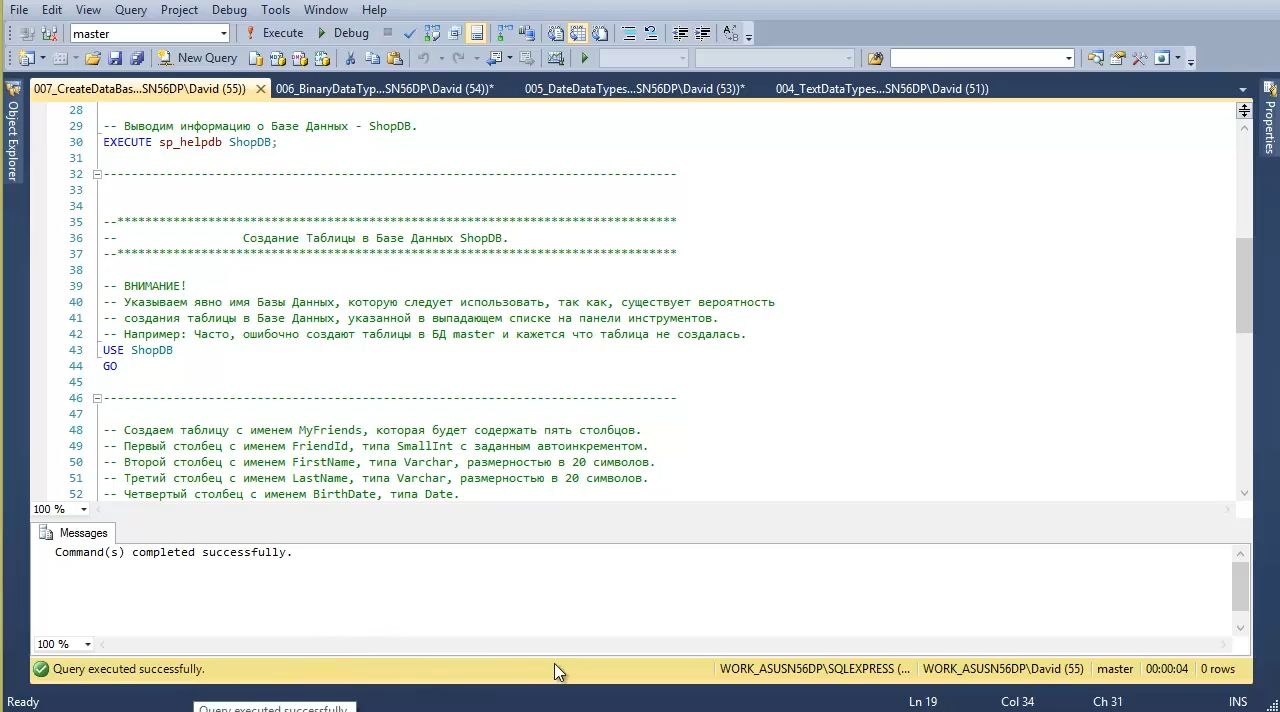The image size is (1280, 712).
Task: Open the Navigate Backward dropdown arrow
Action: coord(509,58)
